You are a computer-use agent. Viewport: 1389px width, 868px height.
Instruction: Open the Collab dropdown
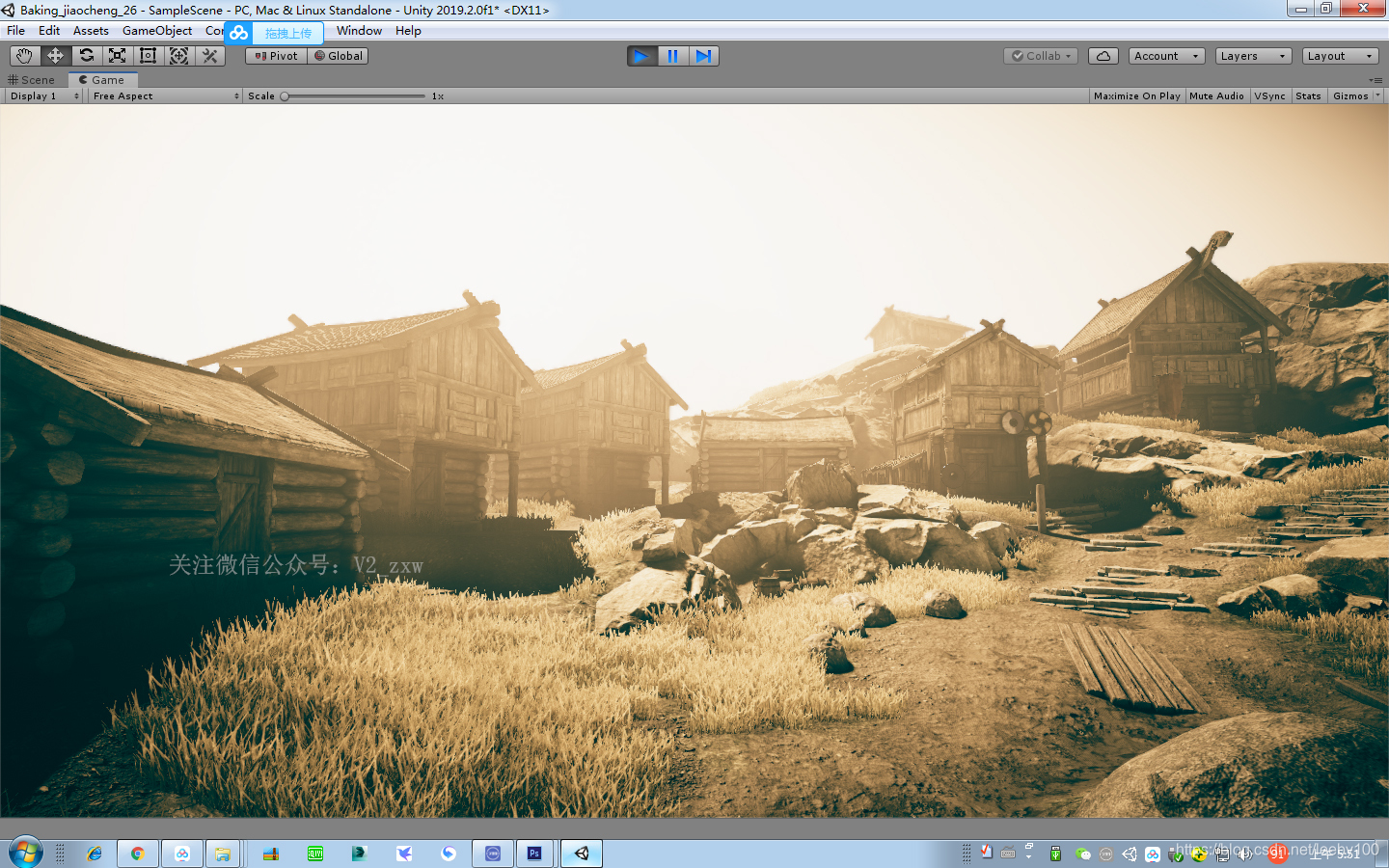pyautogui.click(x=1041, y=56)
